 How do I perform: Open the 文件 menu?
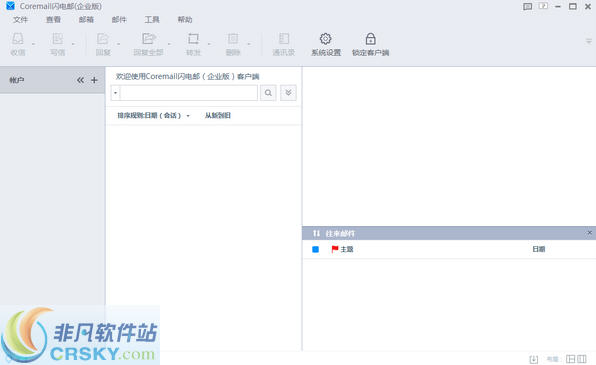[21, 19]
